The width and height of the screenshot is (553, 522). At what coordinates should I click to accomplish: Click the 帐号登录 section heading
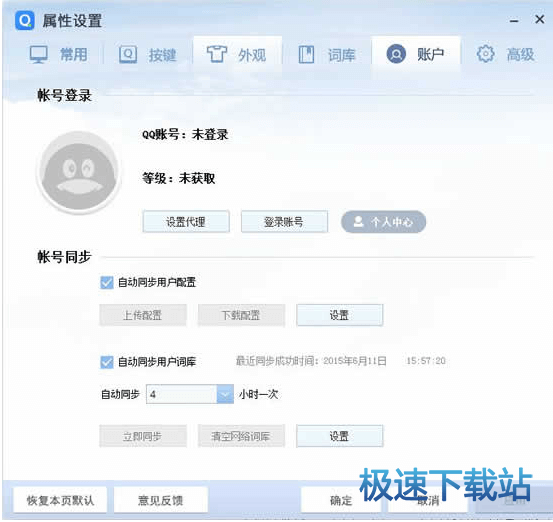65,96
